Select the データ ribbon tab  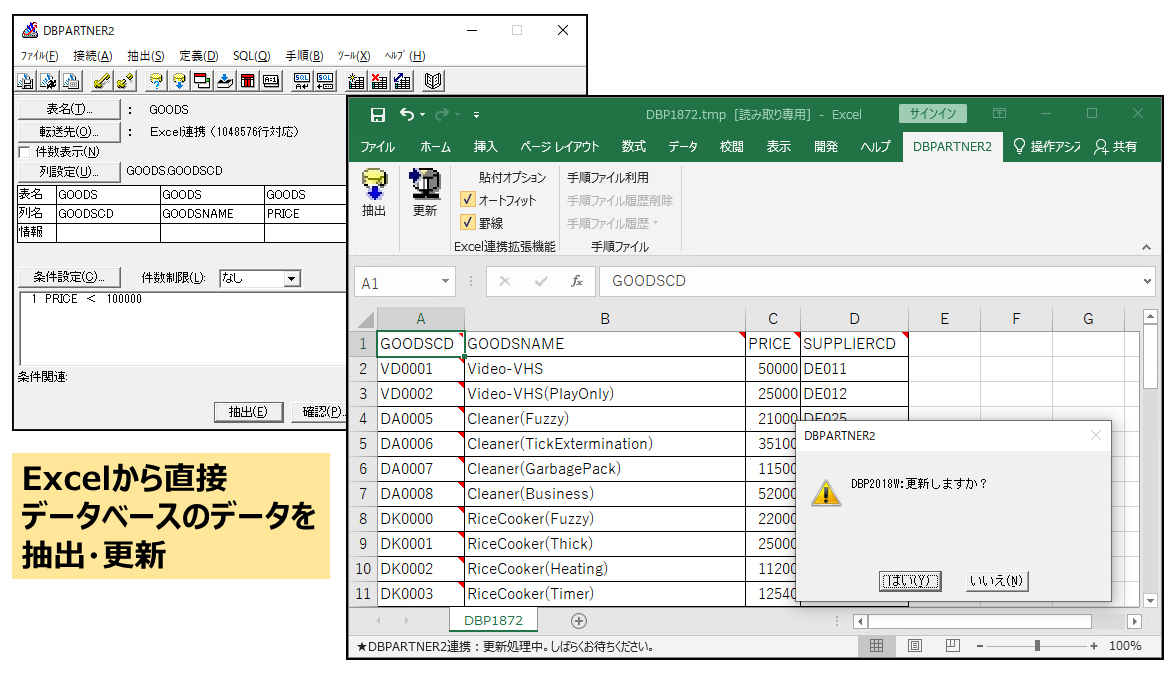click(x=682, y=147)
